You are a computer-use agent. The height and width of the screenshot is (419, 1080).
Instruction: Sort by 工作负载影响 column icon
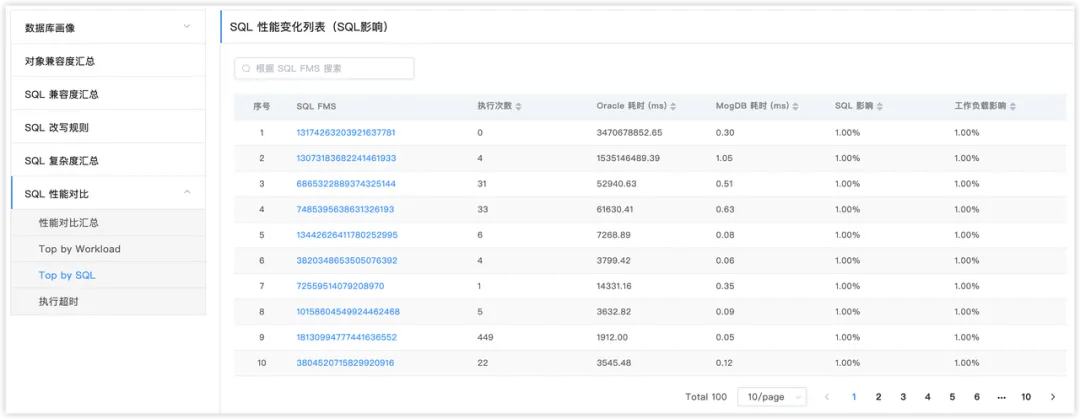click(1014, 106)
